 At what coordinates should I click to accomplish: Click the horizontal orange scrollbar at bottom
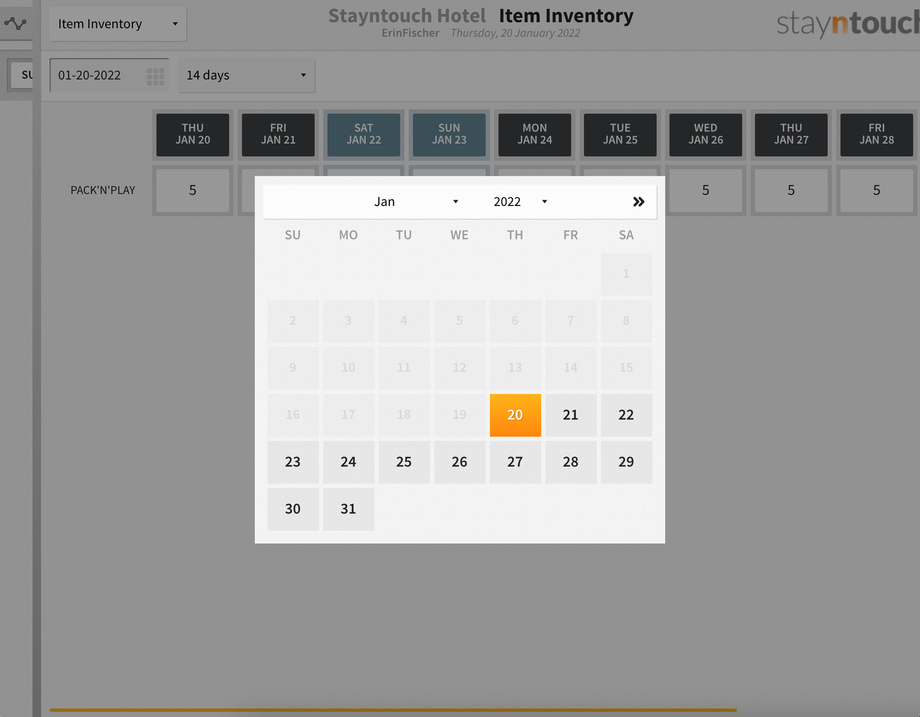pos(393,710)
